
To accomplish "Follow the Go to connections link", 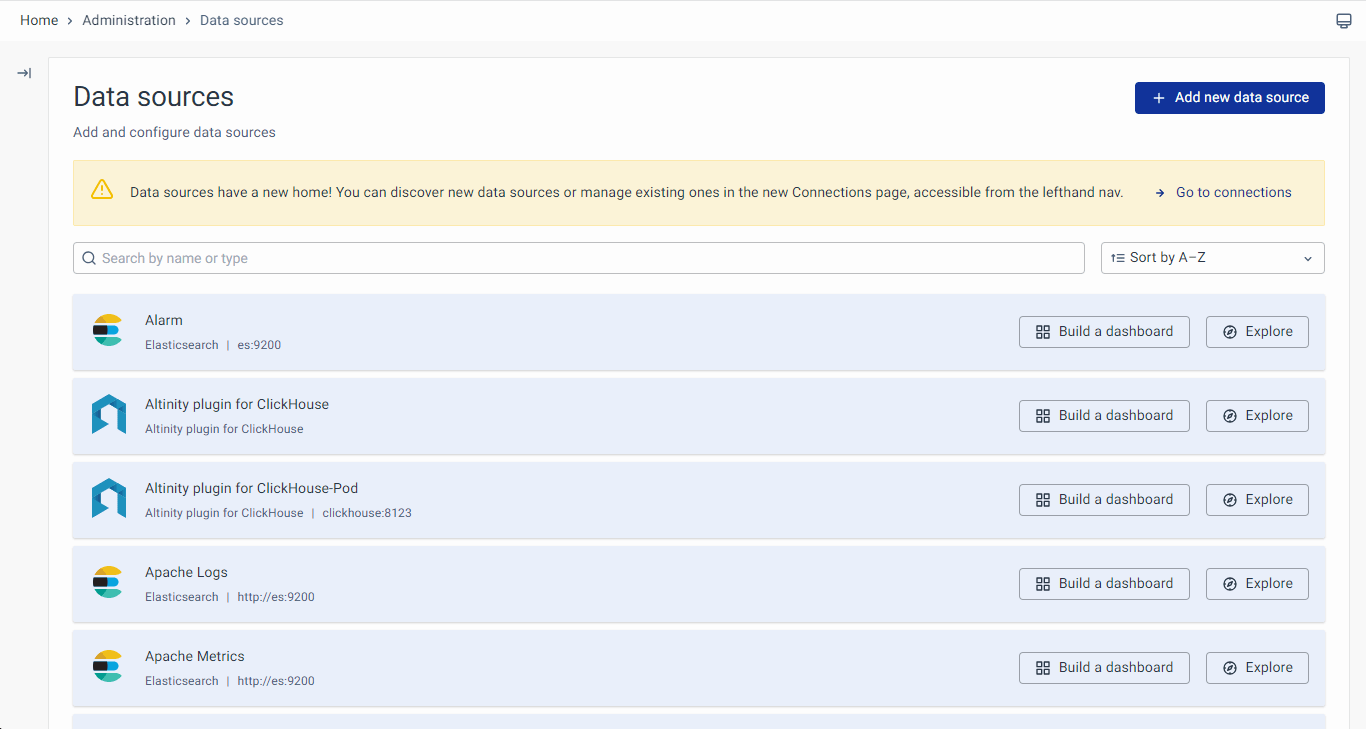I will (1233, 193).
